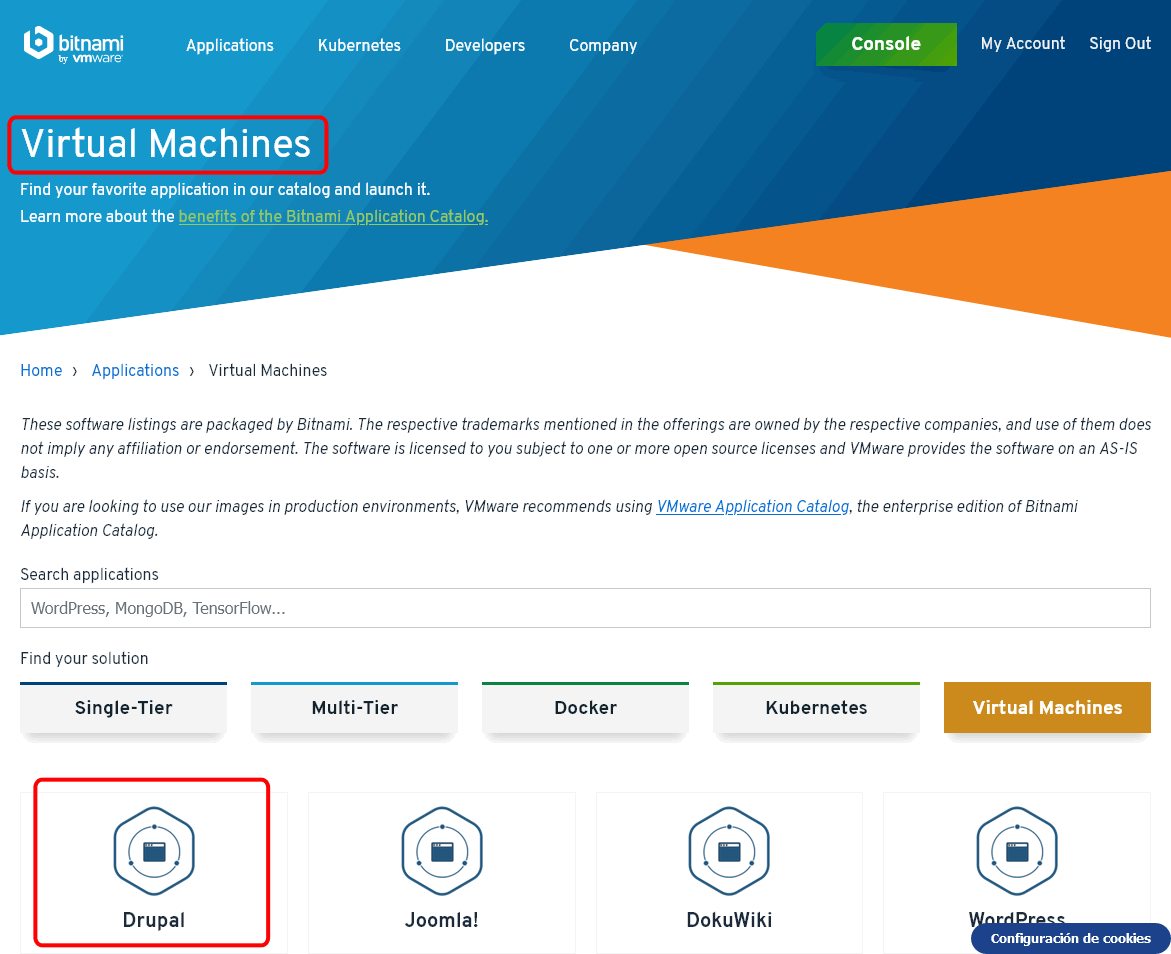Open Configuración de cookies button
Screen dimensions: 1171x954
click(x=1070, y=938)
